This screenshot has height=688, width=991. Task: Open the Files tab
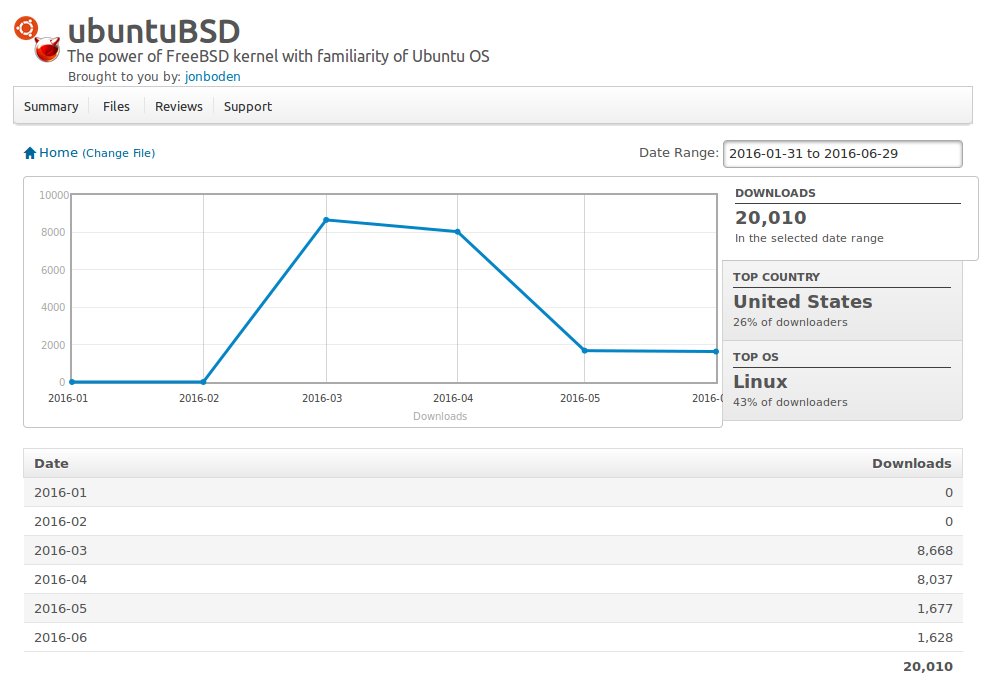coord(116,106)
